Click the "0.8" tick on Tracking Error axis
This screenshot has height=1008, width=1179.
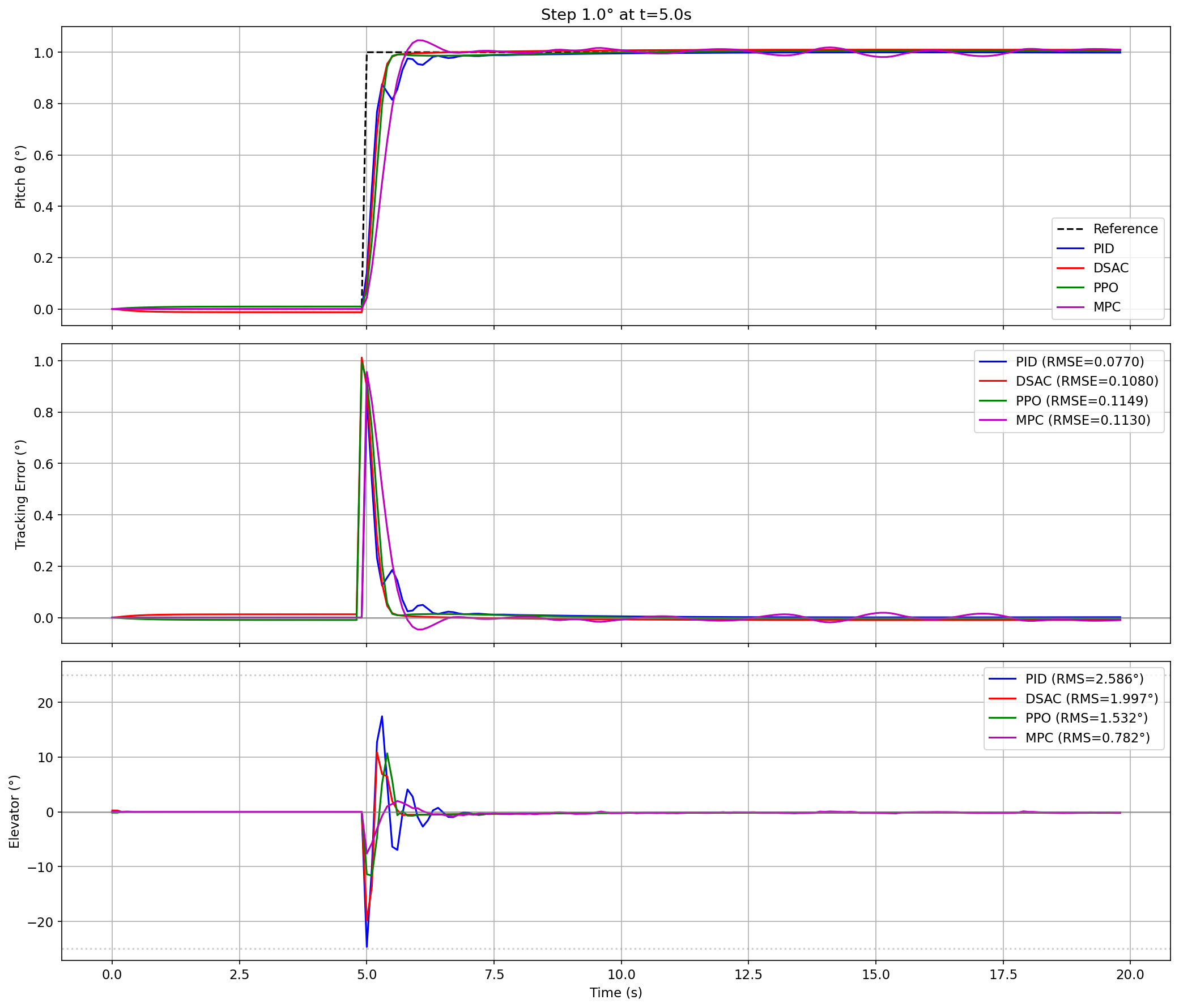44,413
